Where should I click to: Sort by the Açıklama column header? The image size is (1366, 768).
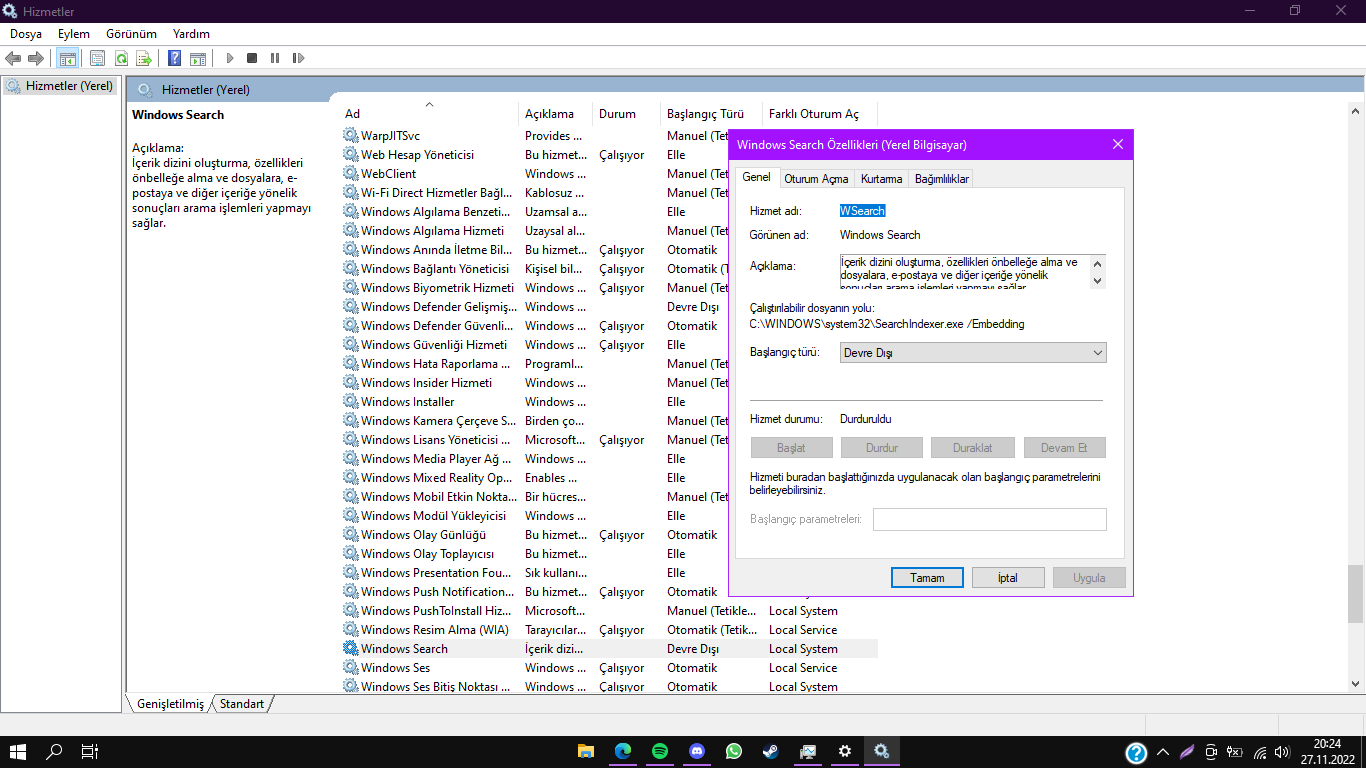click(556, 114)
